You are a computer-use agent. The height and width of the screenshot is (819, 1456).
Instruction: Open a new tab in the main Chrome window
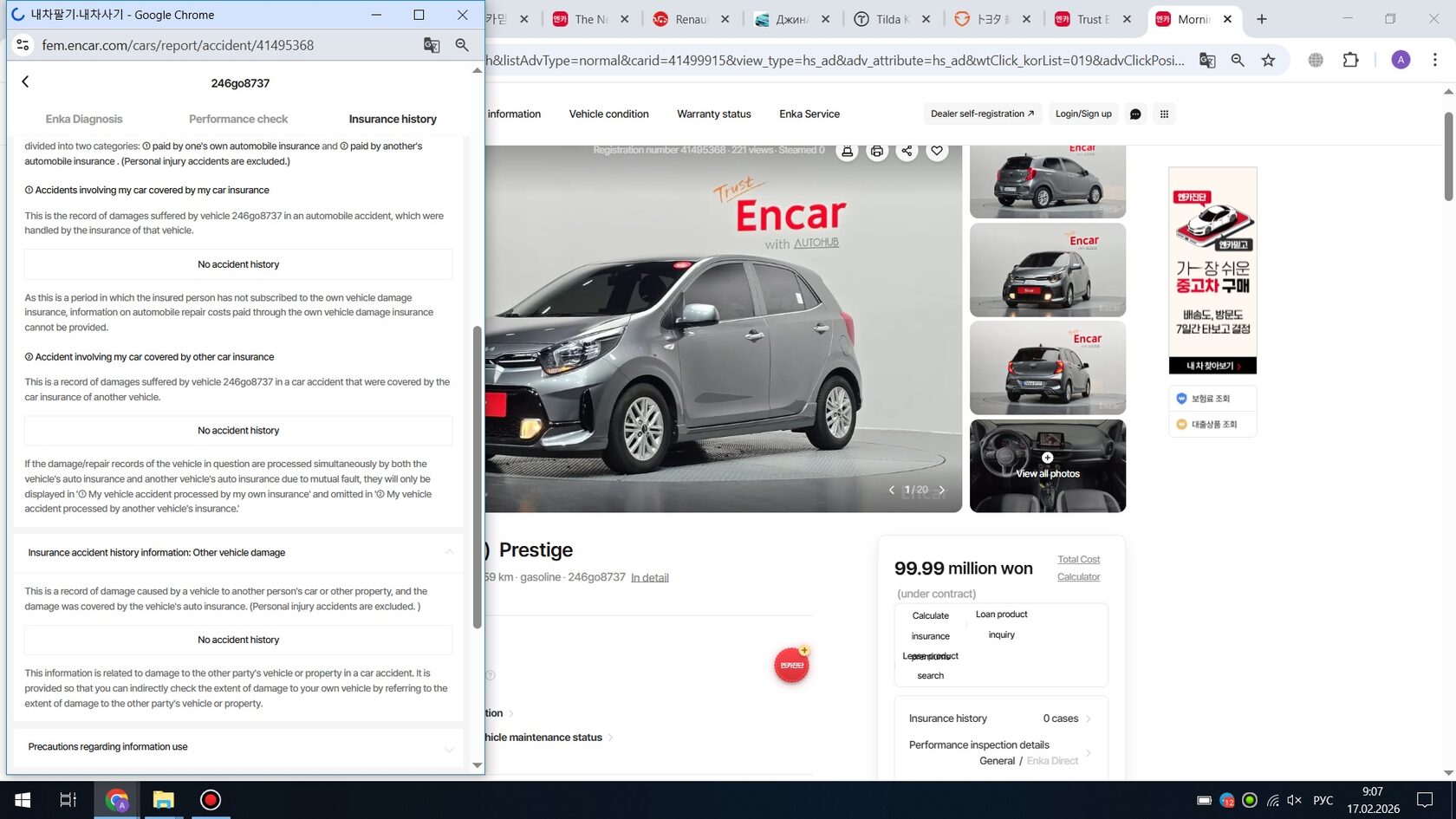1262,19
